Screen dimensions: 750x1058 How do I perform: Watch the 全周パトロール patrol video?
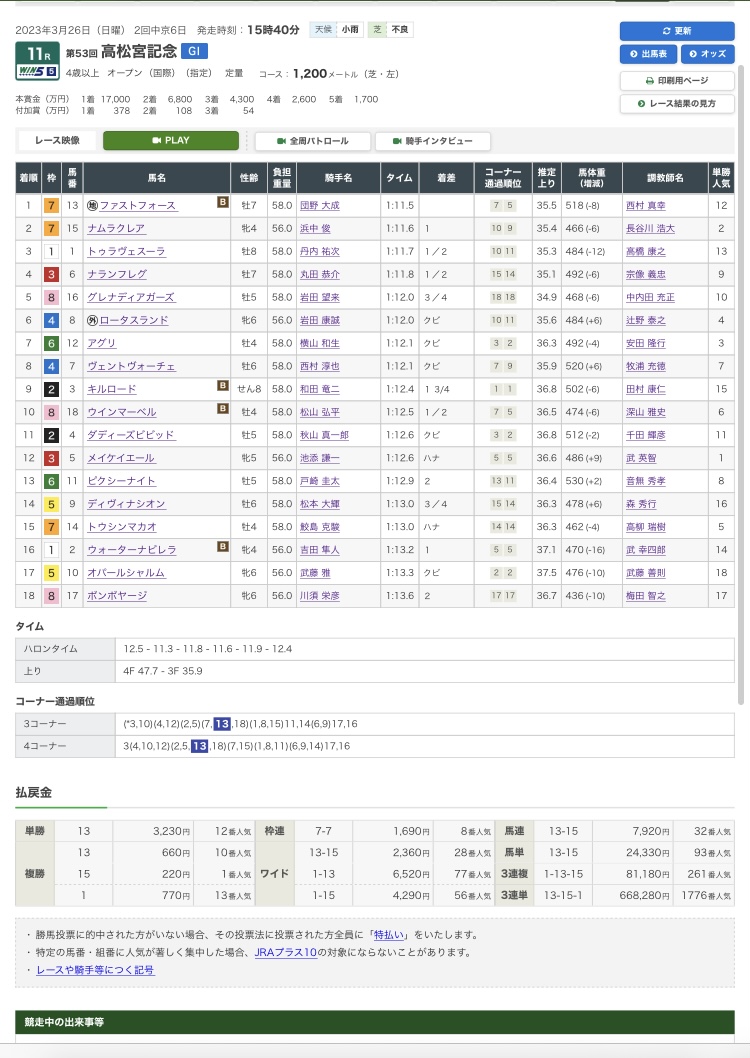(312, 141)
